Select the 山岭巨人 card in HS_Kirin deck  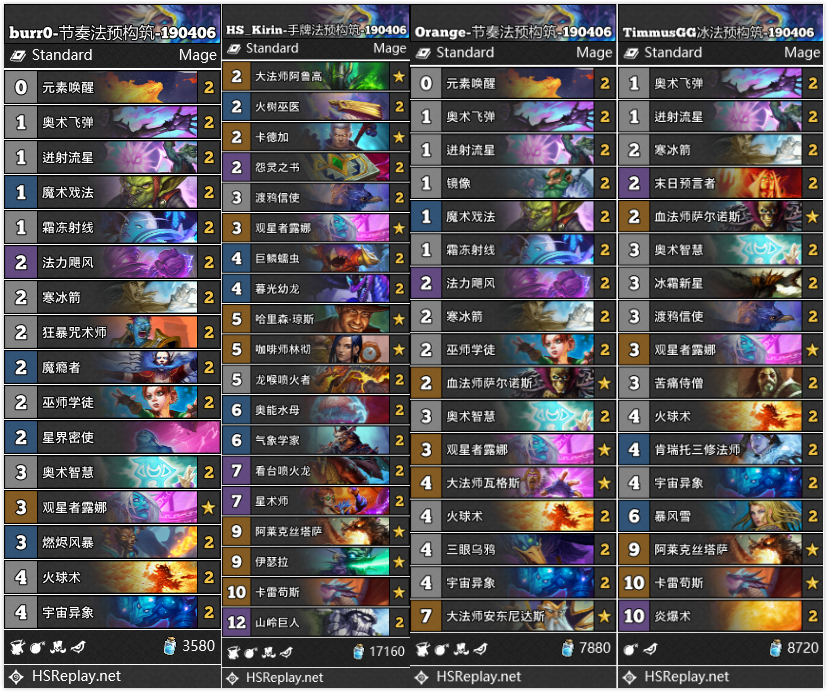click(315, 622)
